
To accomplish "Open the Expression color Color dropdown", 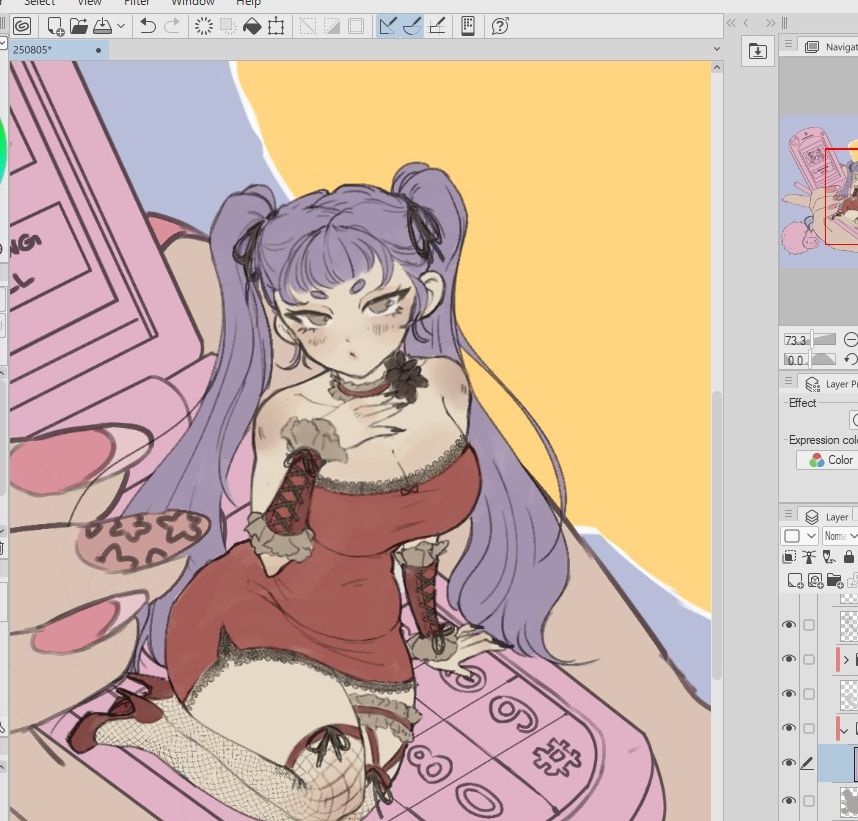I will [827, 460].
